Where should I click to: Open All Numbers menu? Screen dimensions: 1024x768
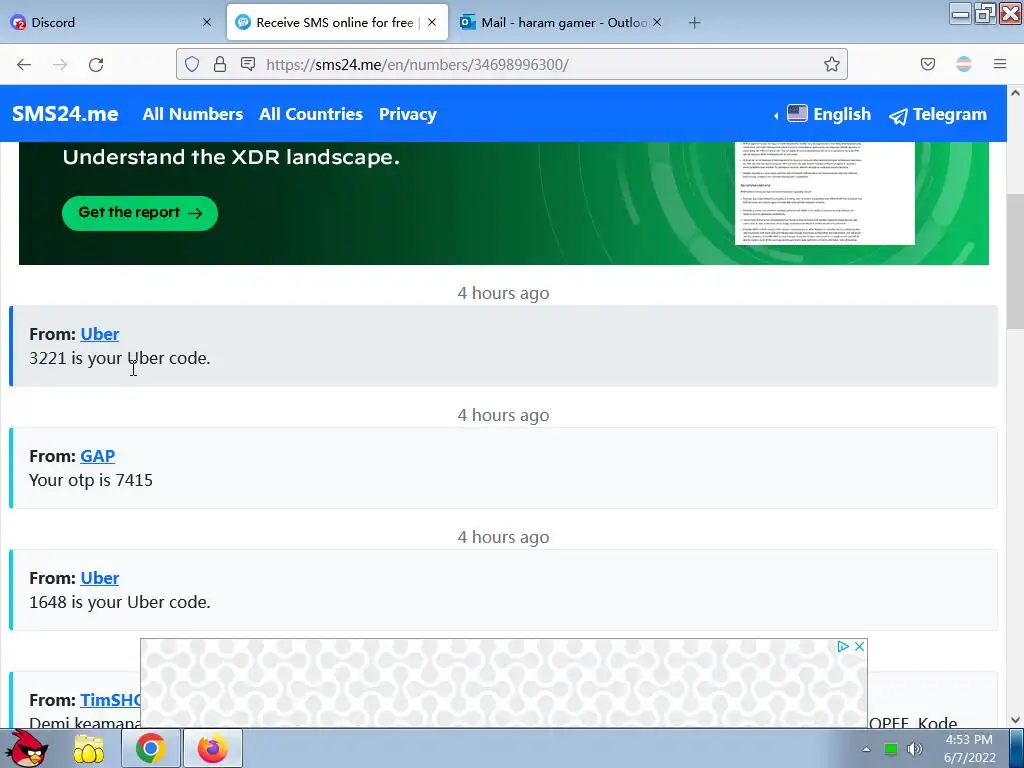[x=193, y=114]
